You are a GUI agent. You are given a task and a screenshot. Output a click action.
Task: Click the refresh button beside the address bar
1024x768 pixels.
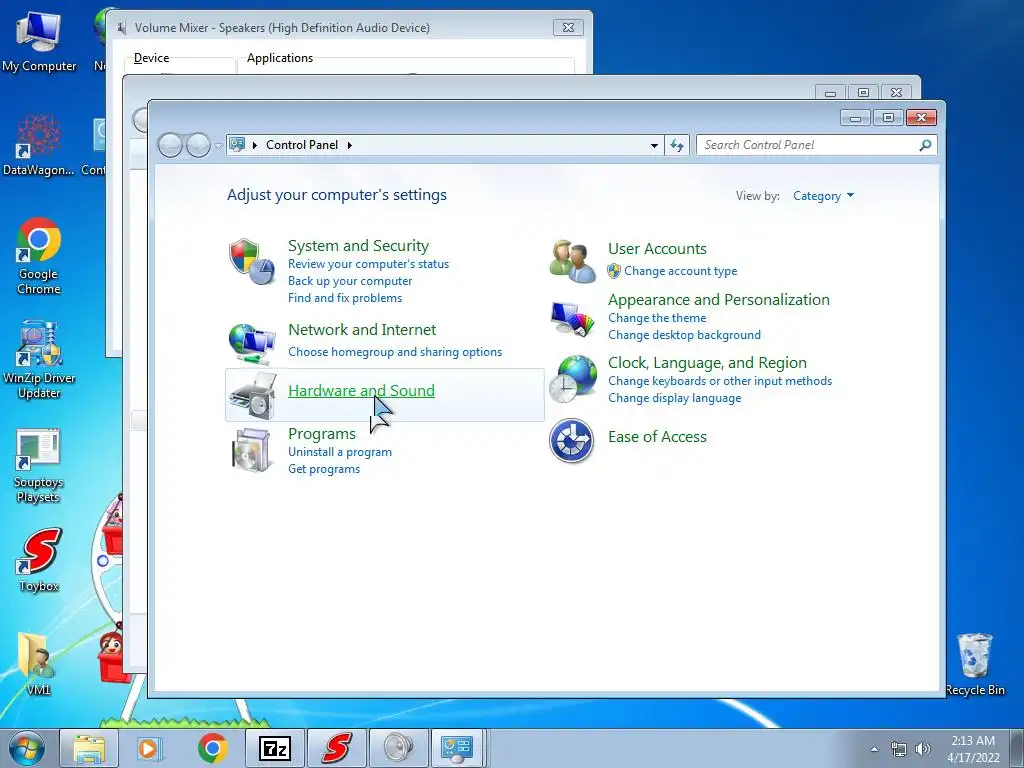pyautogui.click(x=677, y=145)
